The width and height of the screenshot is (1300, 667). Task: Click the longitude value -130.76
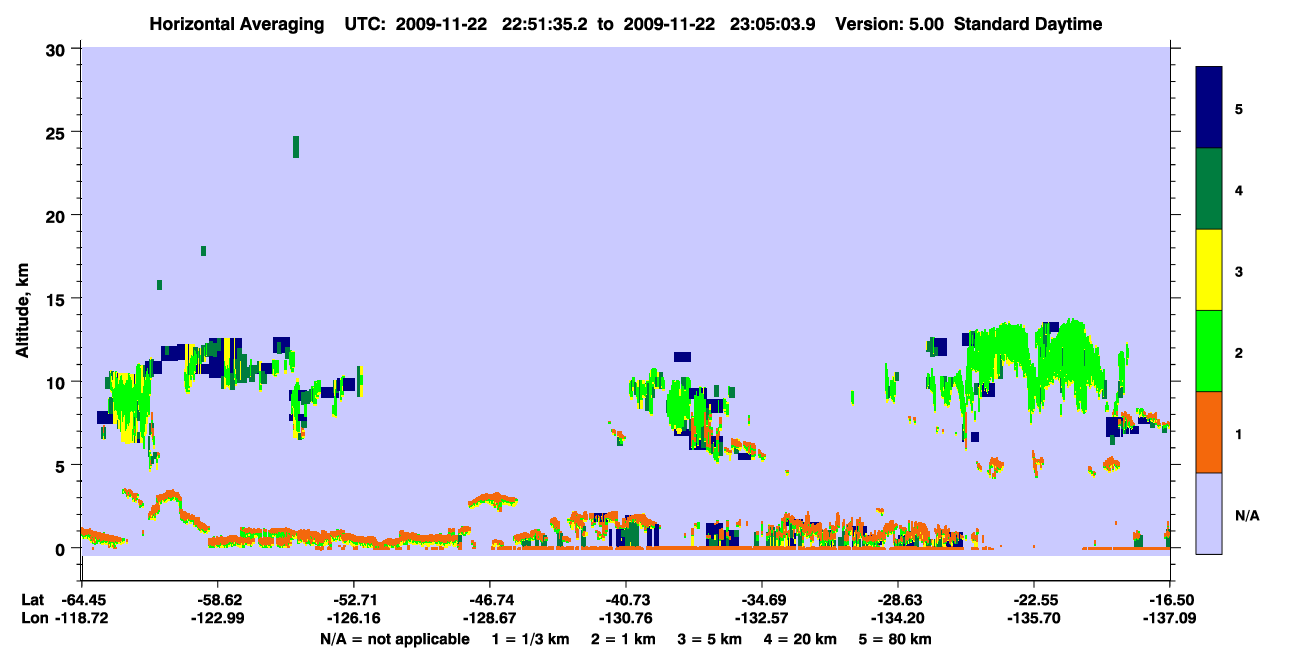pyautogui.click(x=626, y=618)
